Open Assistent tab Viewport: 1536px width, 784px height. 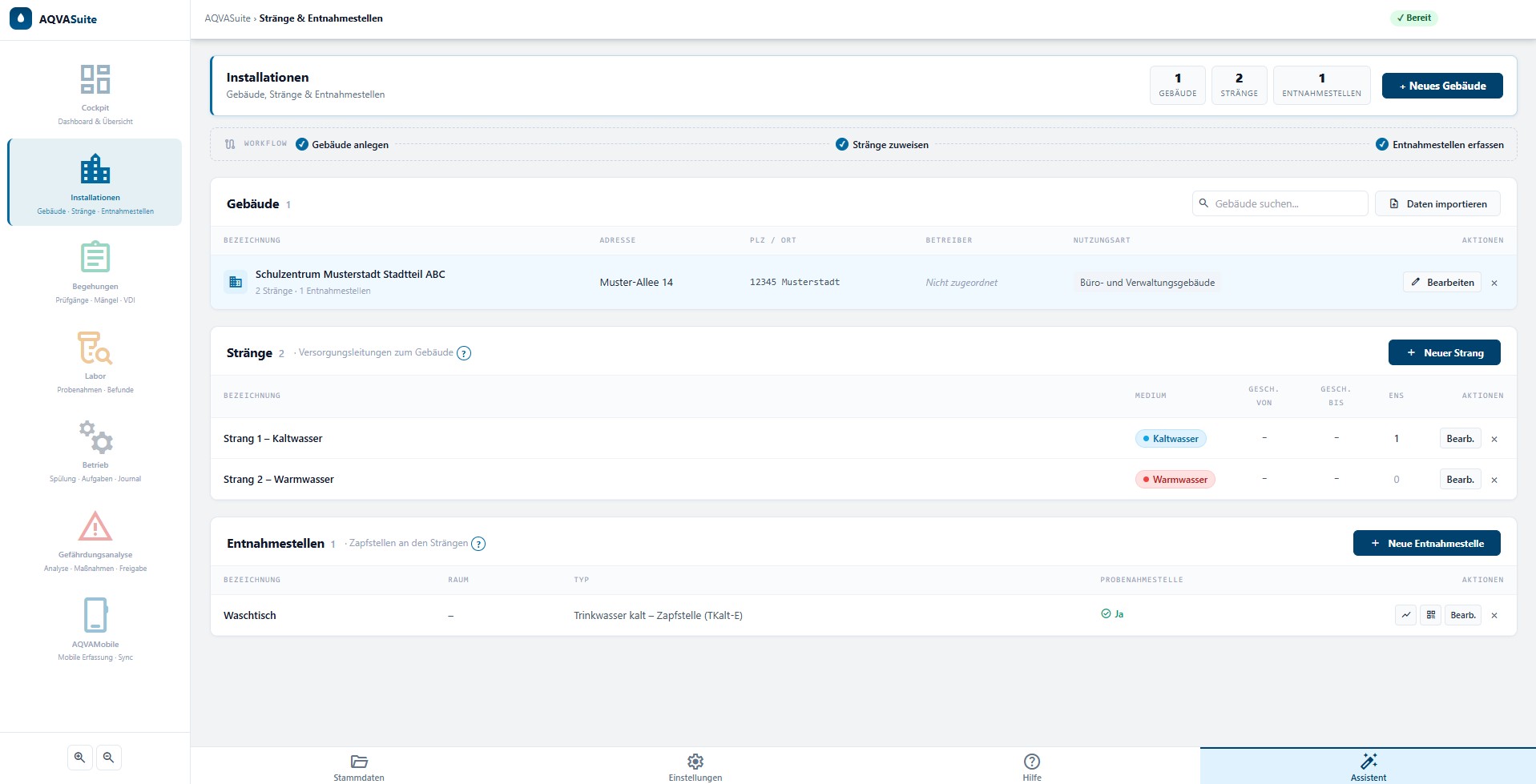tap(1369, 766)
